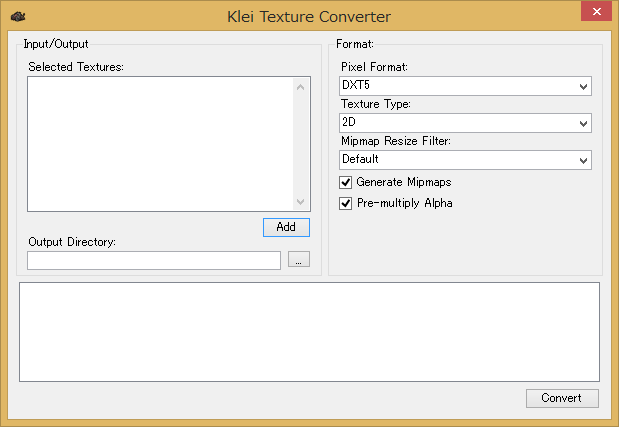This screenshot has width=619, height=427.
Task: Click the Texture Type dropdown arrow
Action: pyautogui.click(x=583, y=124)
